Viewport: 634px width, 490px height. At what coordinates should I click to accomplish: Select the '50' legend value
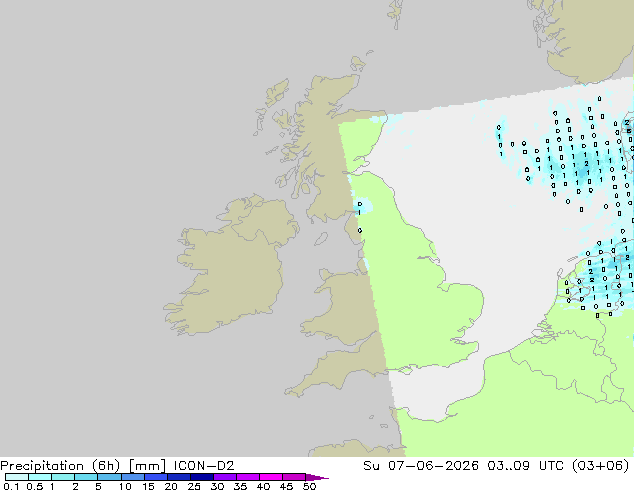pos(309,486)
